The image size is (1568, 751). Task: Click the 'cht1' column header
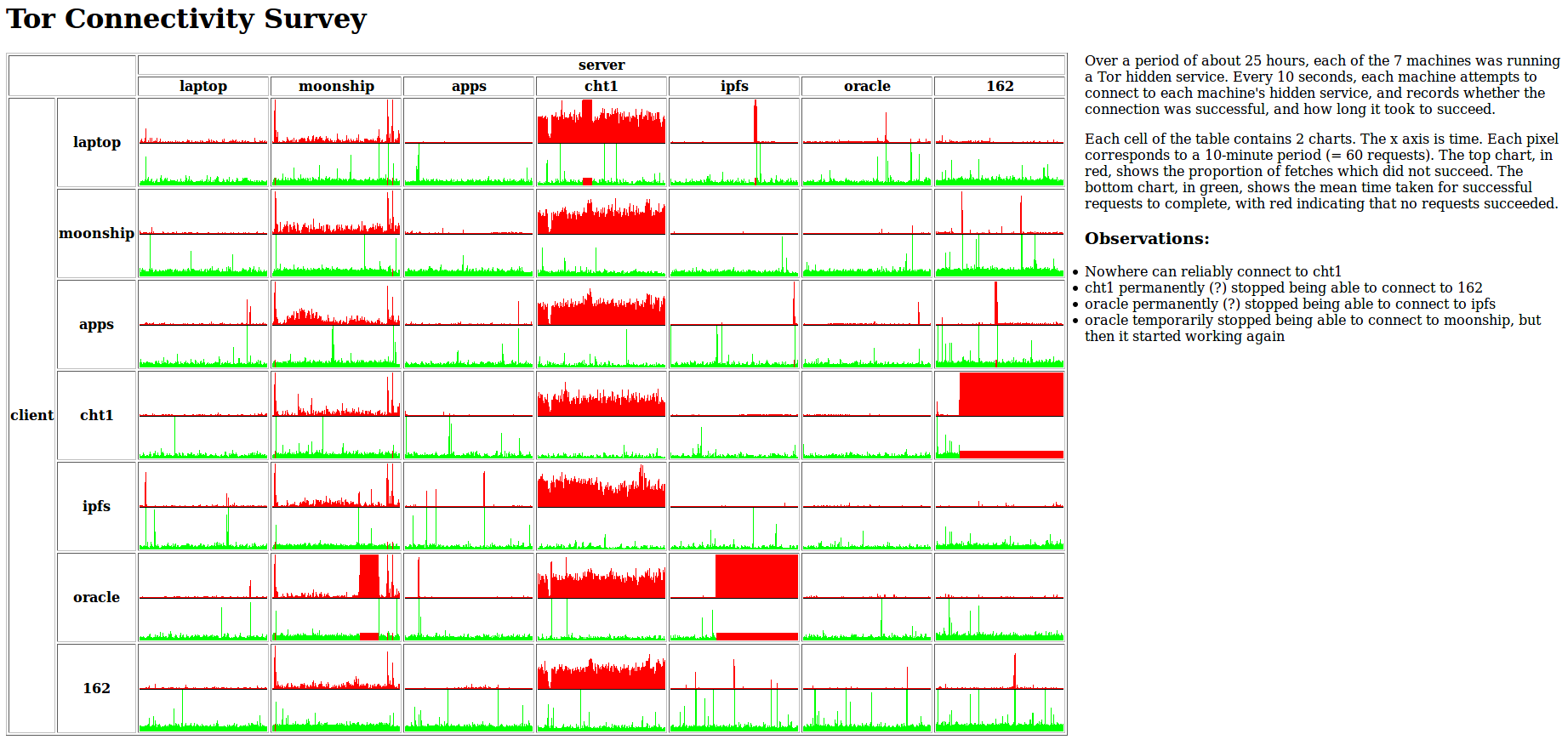coord(602,86)
